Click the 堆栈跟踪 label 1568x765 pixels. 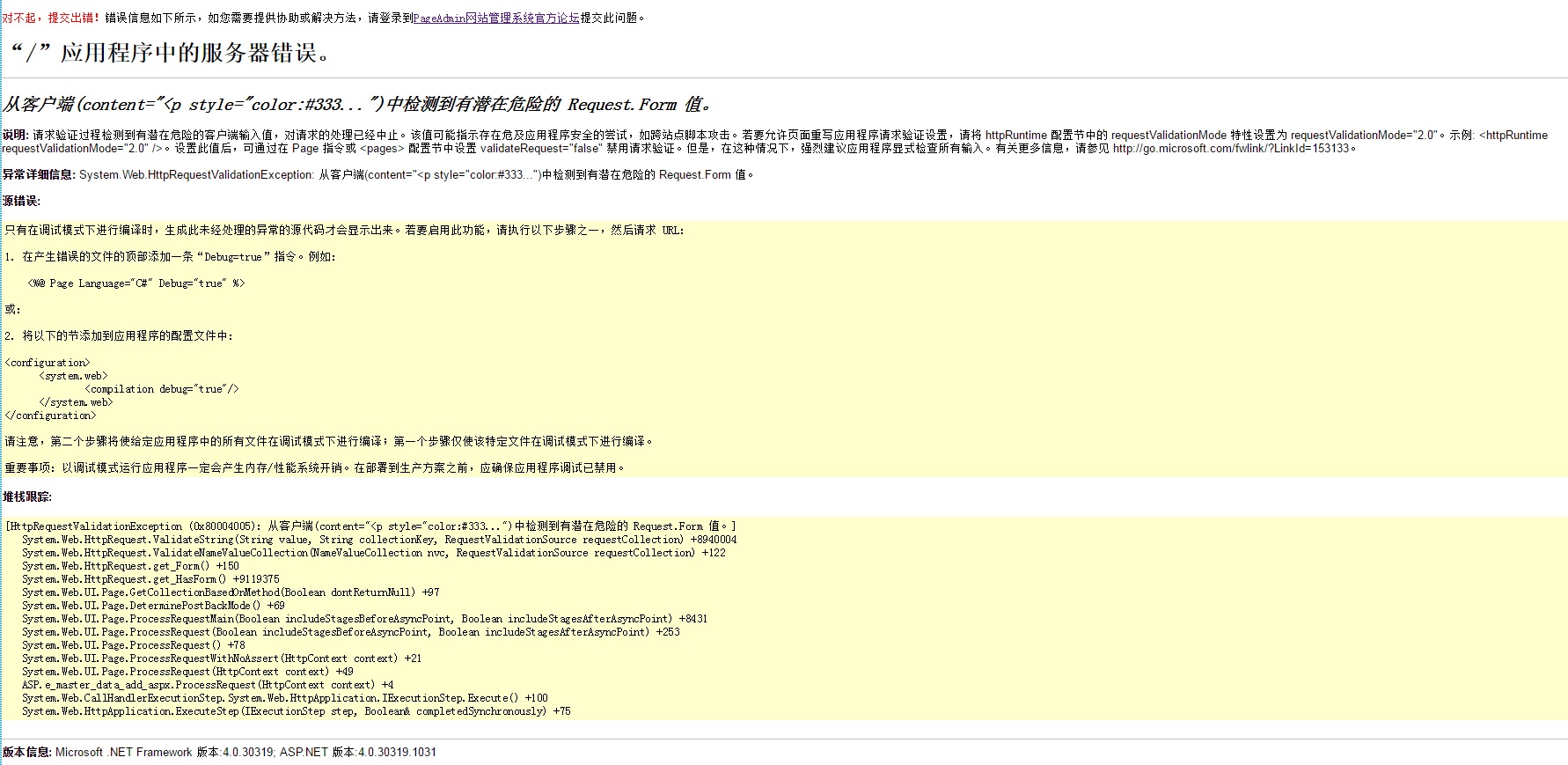[26, 497]
